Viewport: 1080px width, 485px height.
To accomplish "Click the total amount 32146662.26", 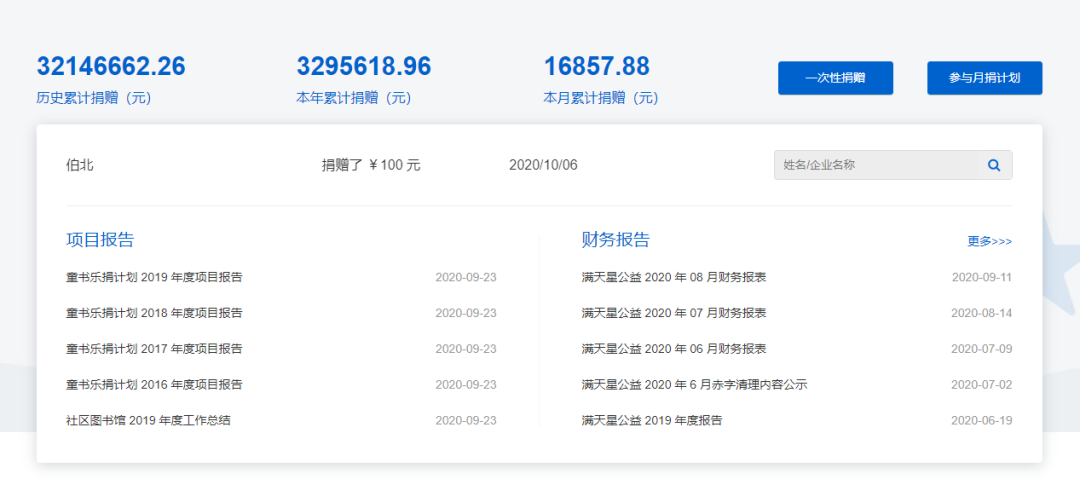I will [111, 66].
